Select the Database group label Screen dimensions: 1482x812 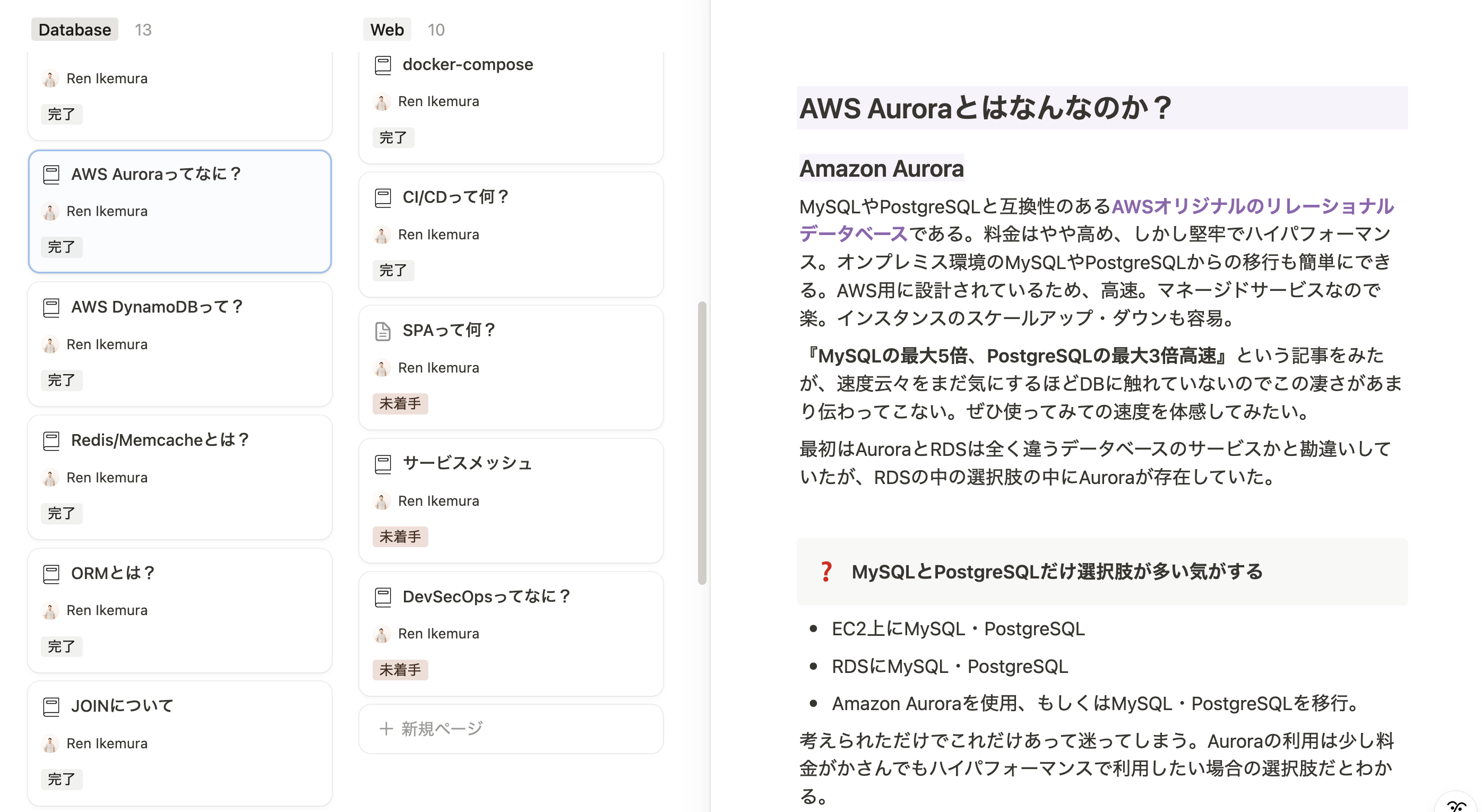(x=75, y=30)
